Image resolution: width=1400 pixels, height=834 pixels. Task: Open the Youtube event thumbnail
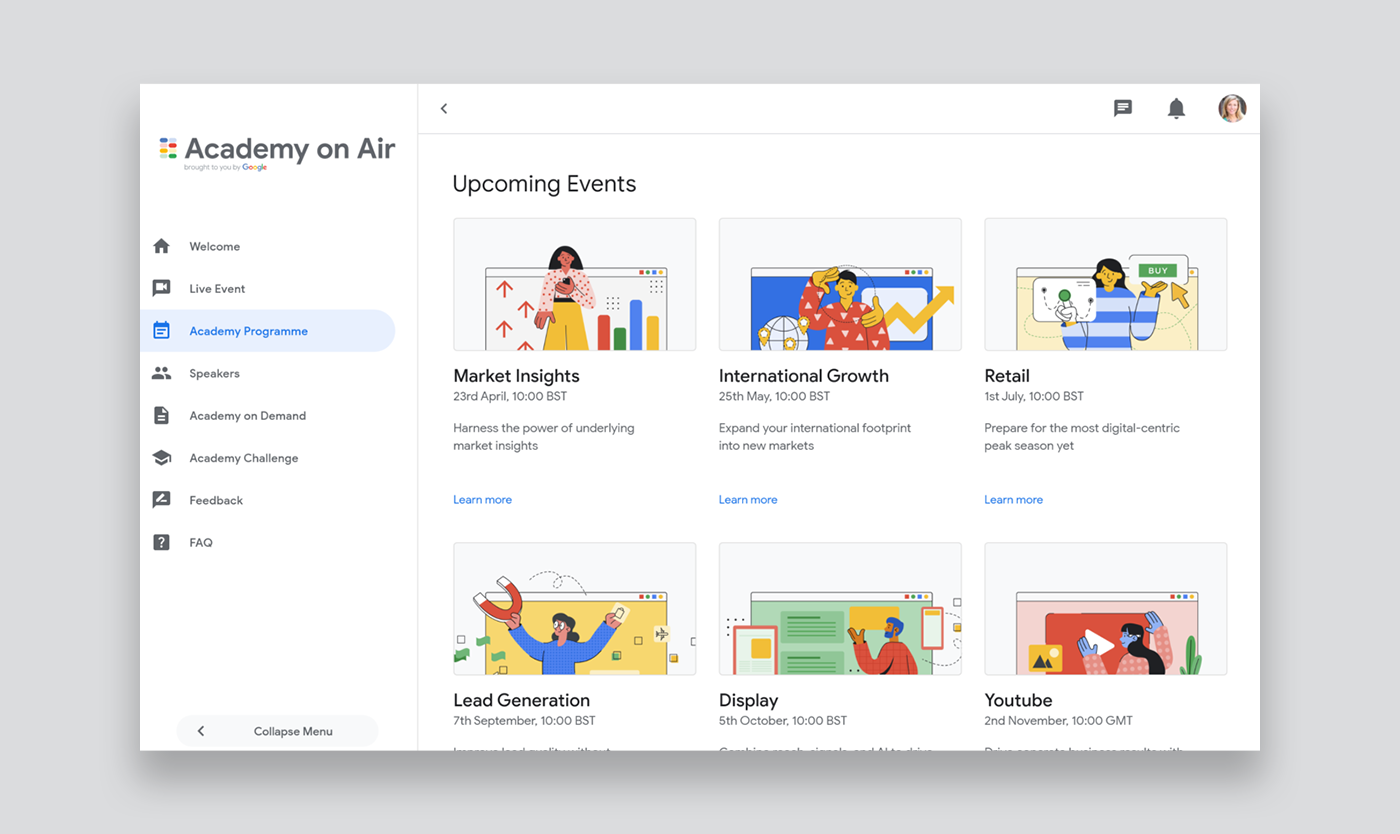click(1106, 609)
